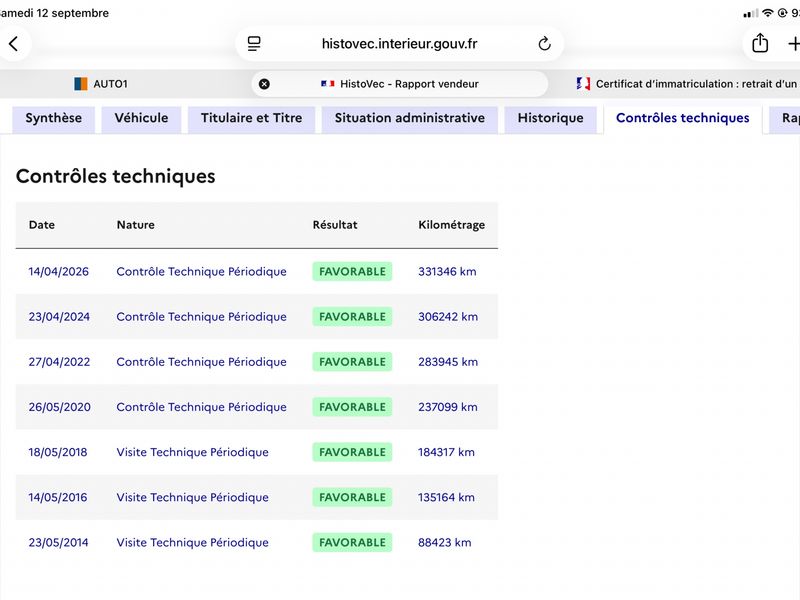This screenshot has width=800, height=600.
Task: Click the histovec.interieur.gouv.fr address field
Action: [399, 44]
